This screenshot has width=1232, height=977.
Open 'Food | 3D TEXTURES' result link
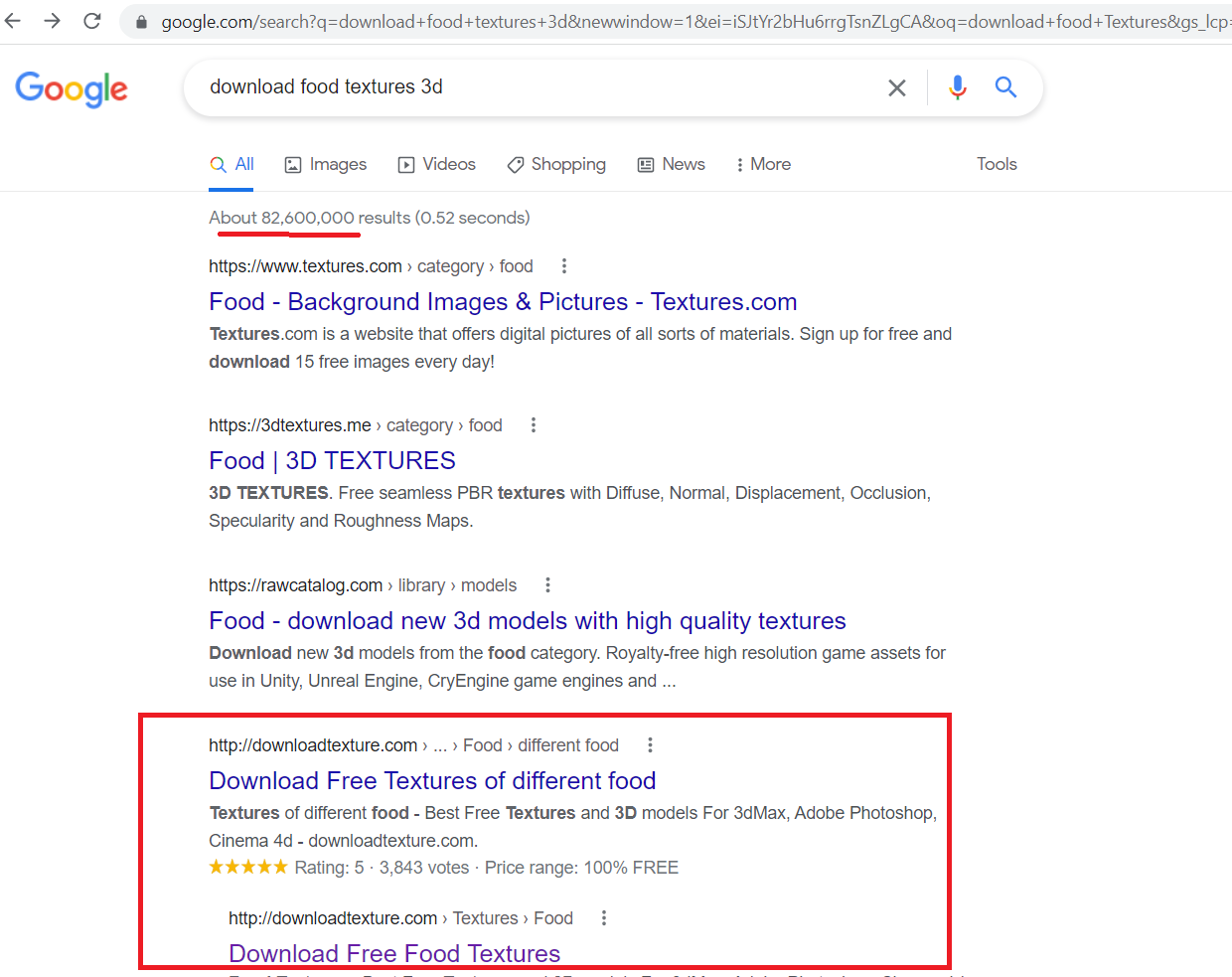pyautogui.click(x=332, y=461)
